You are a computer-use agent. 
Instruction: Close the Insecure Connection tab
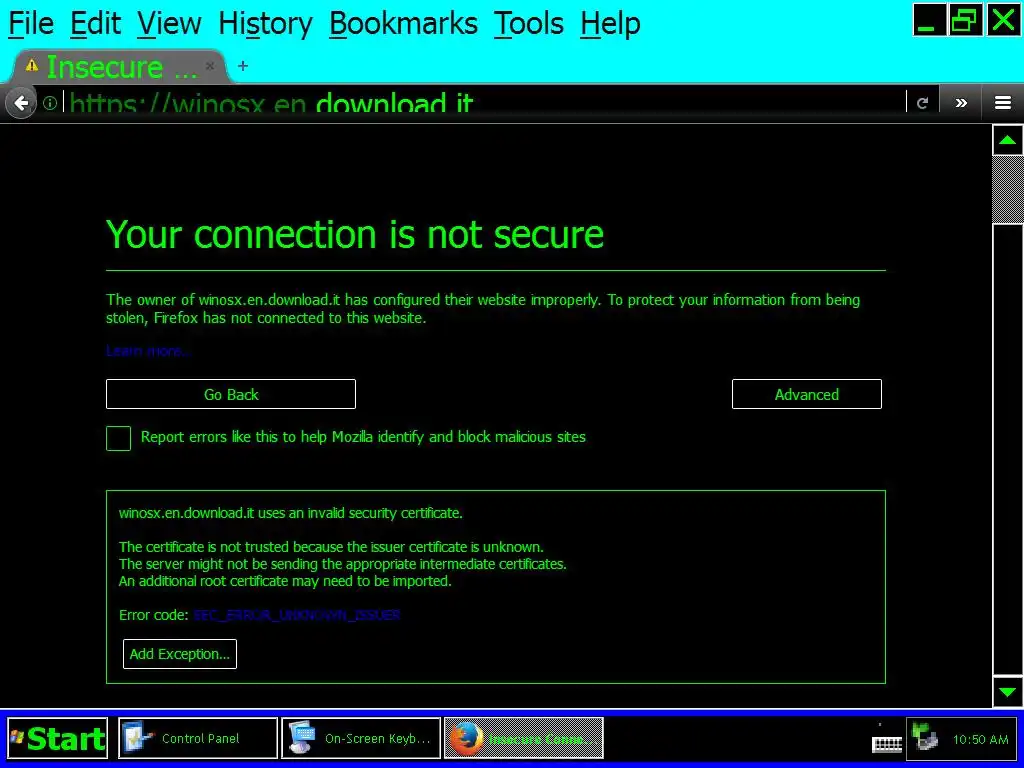point(210,66)
